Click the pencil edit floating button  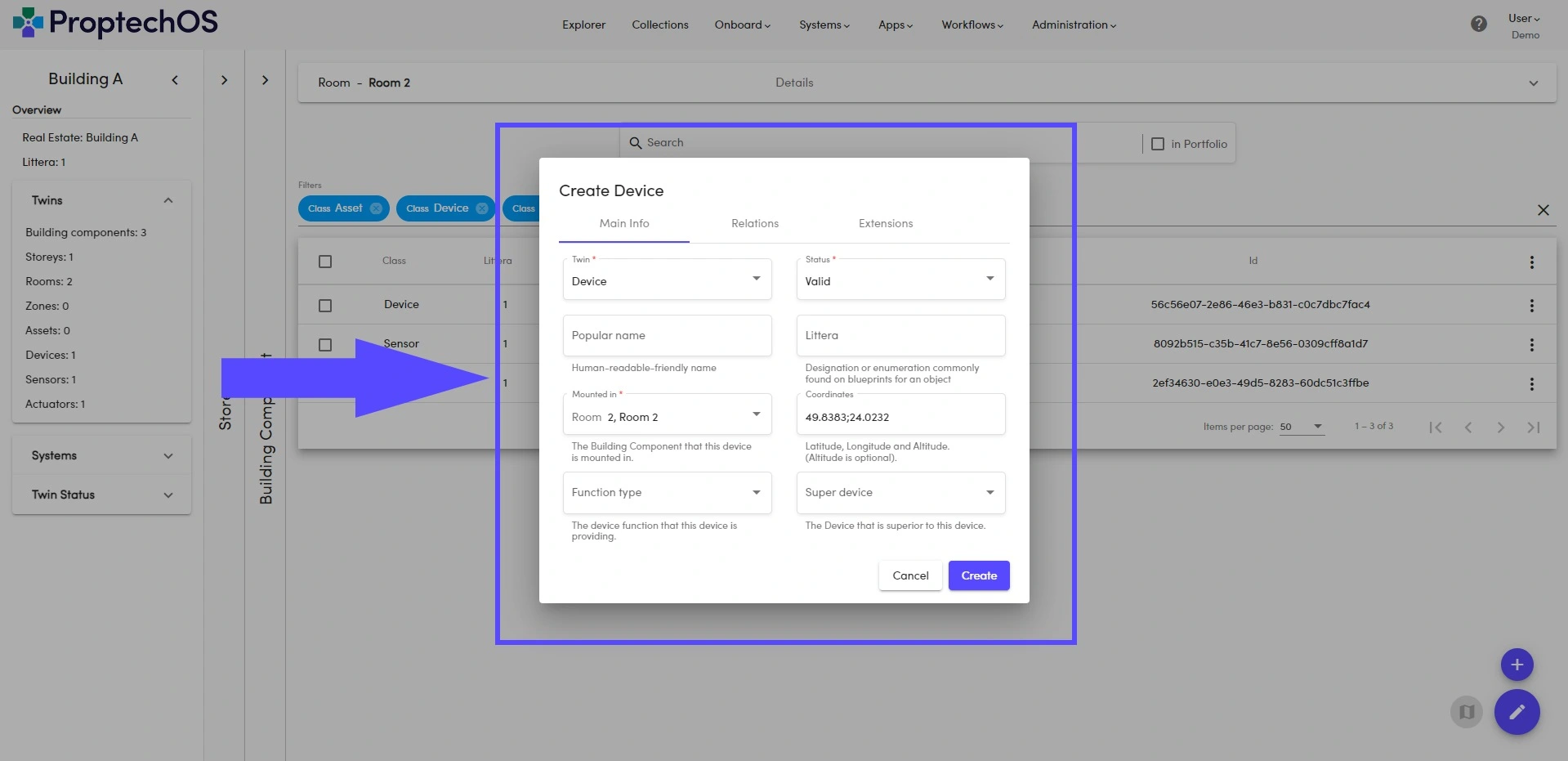1517,712
